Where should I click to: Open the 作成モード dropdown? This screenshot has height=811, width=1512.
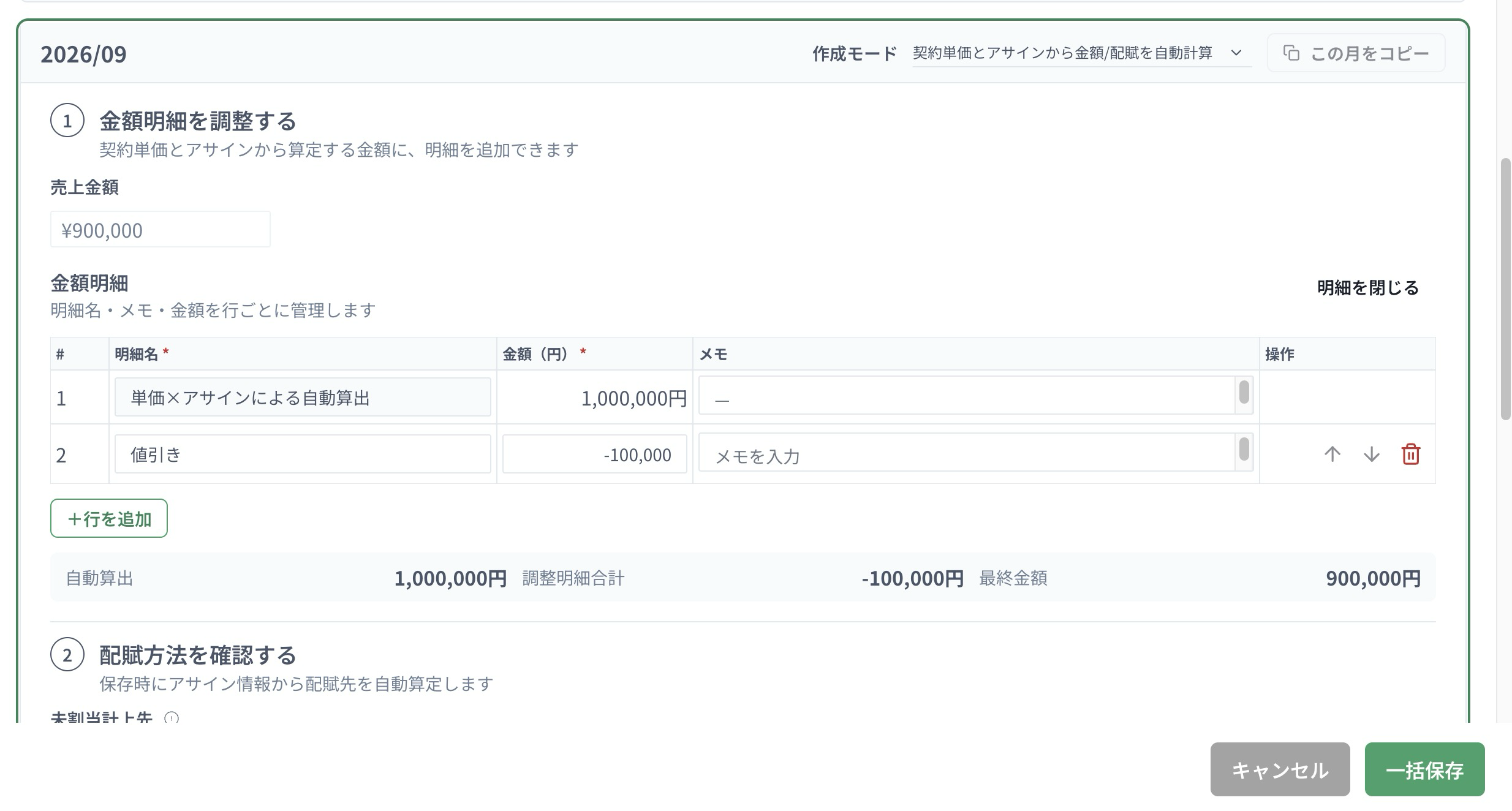tap(1081, 53)
